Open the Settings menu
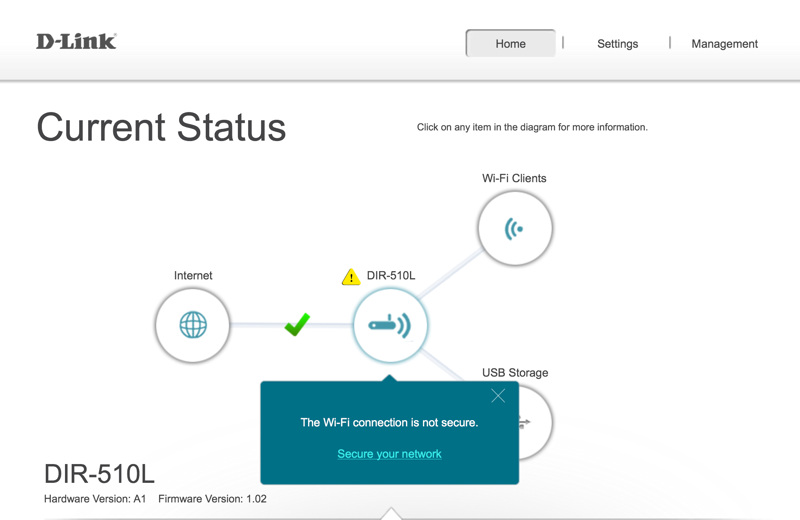 [617, 44]
